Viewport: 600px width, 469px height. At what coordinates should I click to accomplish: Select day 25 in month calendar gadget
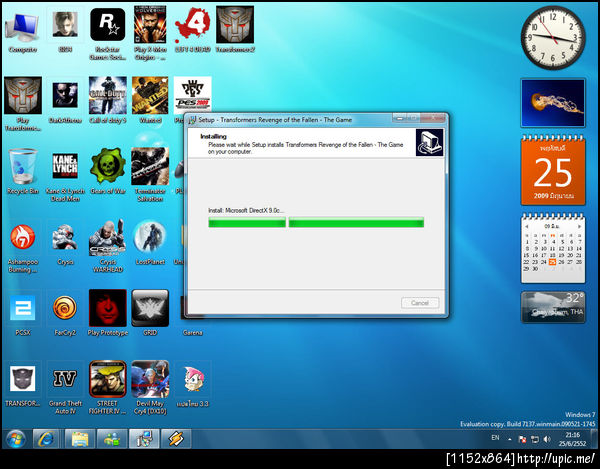[x=552, y=262]
